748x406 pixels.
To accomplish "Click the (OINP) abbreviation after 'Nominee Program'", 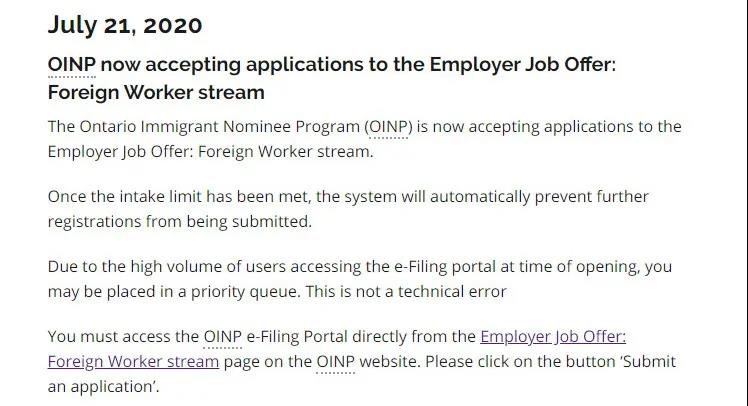I will pos(387,127).
